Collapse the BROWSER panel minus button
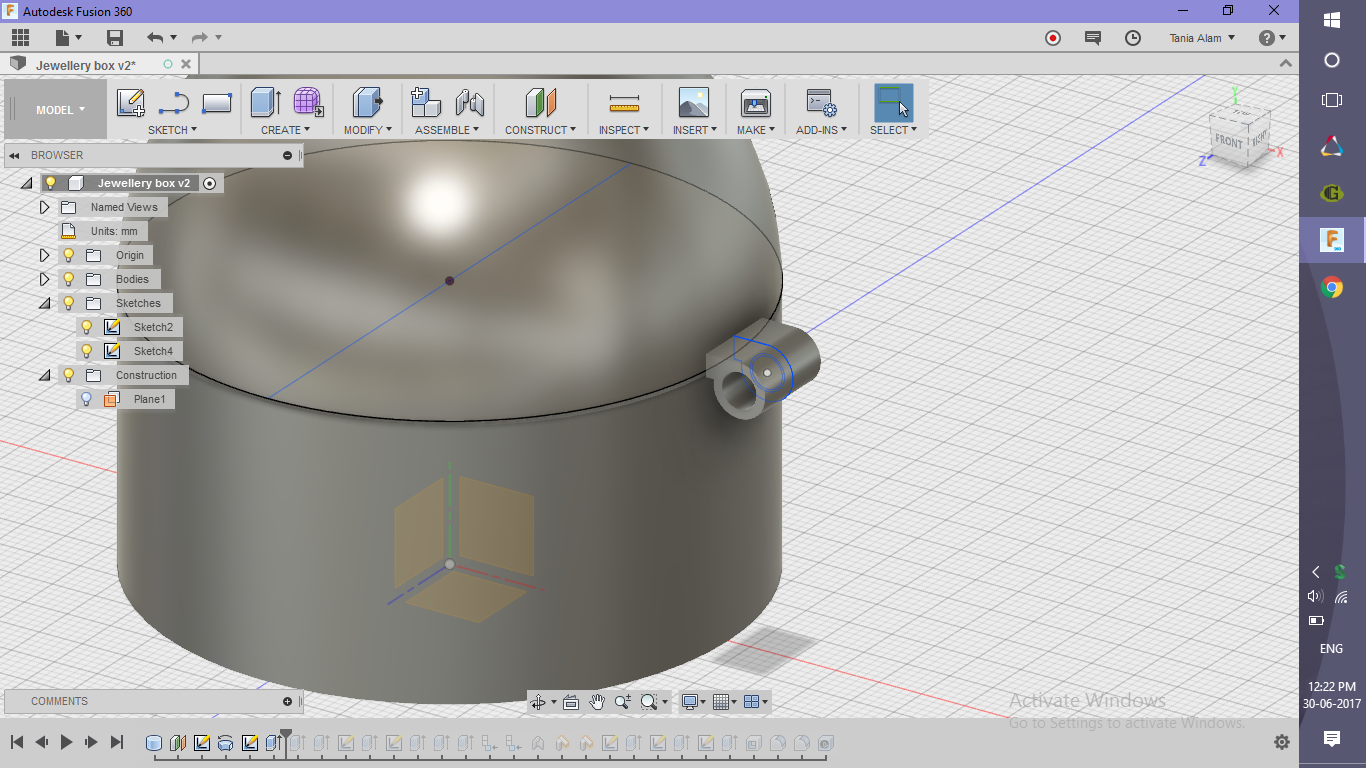 click(x=287, y=155)
